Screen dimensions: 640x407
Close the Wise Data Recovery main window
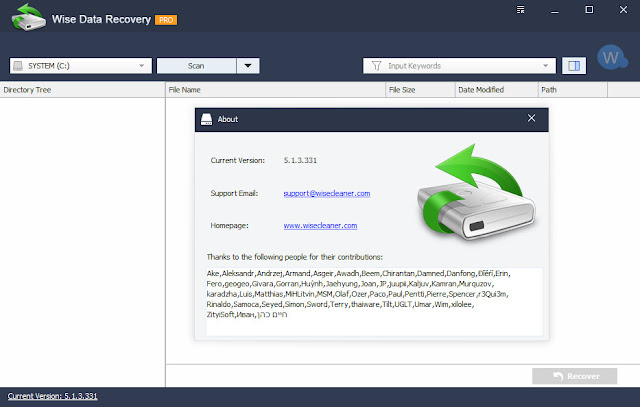[623, 9]
